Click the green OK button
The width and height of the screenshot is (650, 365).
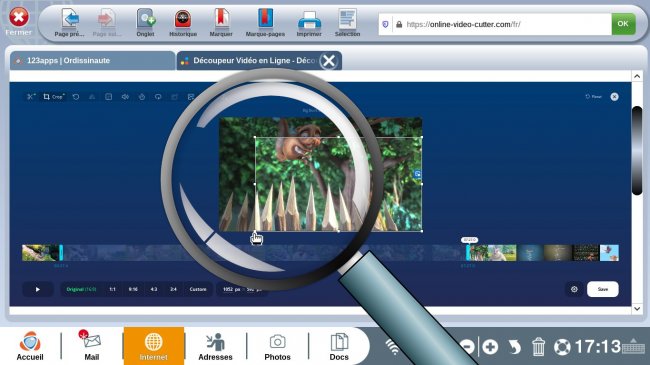(x=623, y=24)
